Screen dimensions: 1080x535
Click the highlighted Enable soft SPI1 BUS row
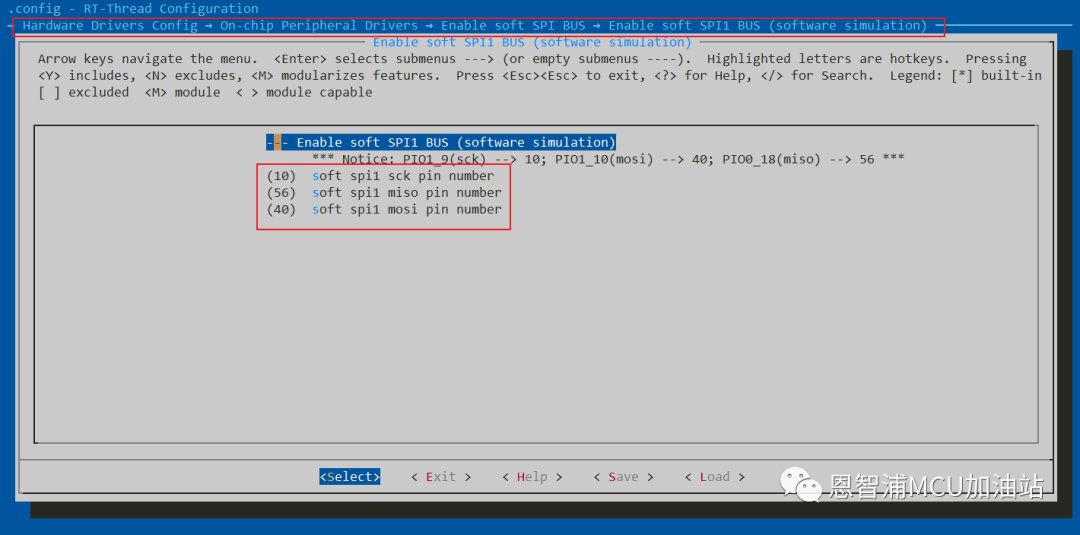[x=441, y=143]
